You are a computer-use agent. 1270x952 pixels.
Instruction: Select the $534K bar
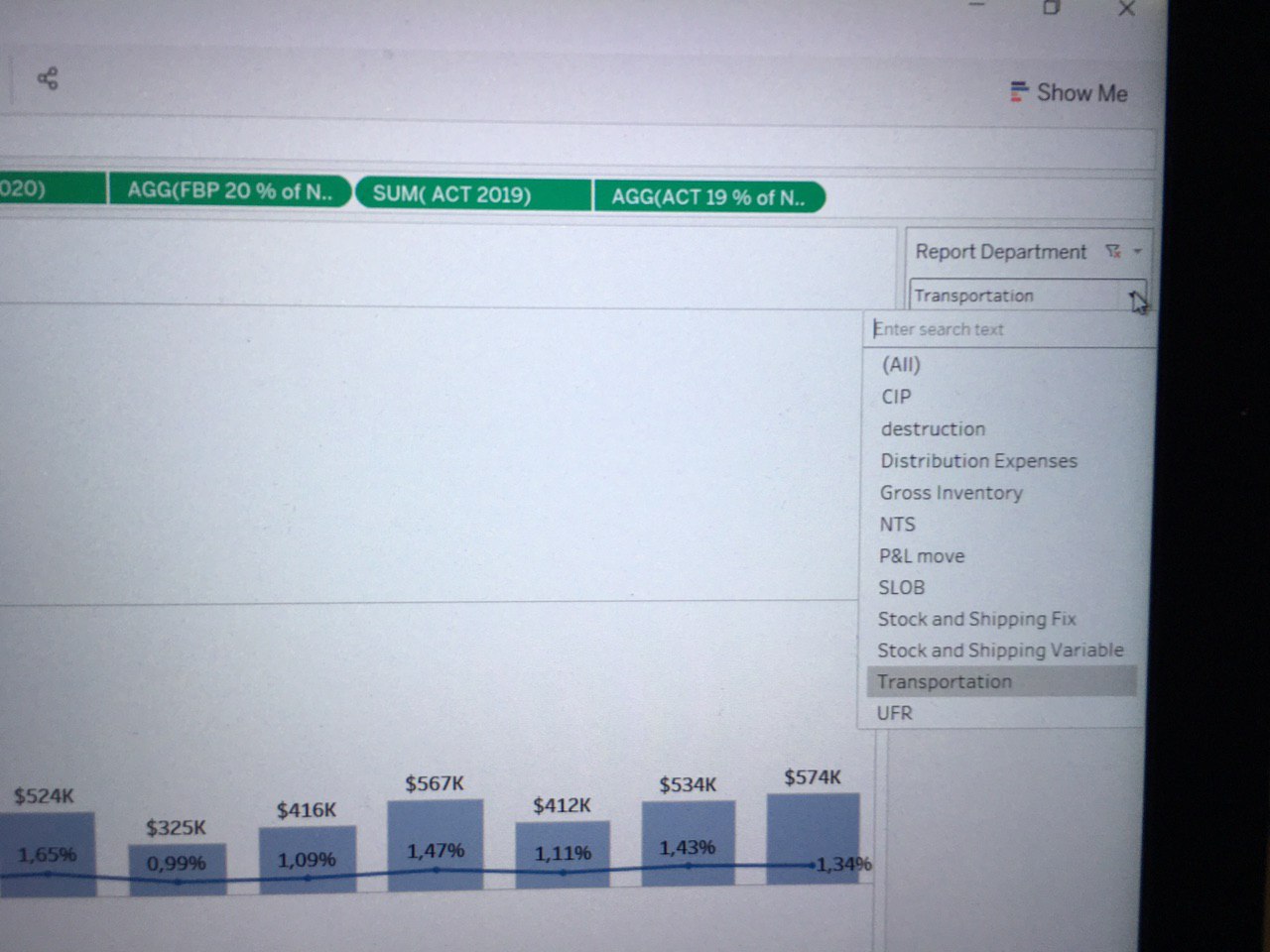[x=689, y=844]
